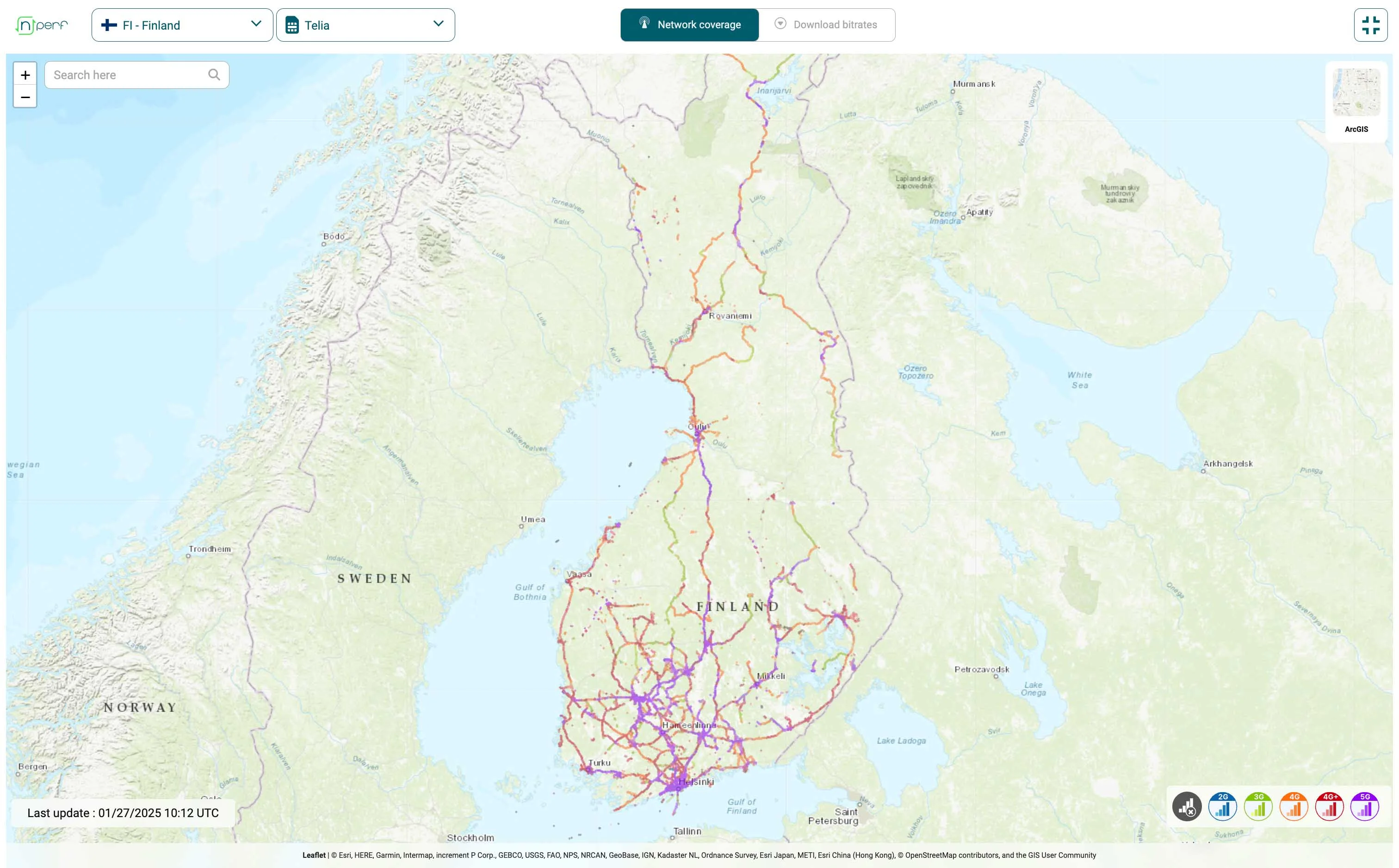Click the Lake Ladoga label
Image resolution: width=1399 pixels, height=868 pixels.
click(901, 741)
